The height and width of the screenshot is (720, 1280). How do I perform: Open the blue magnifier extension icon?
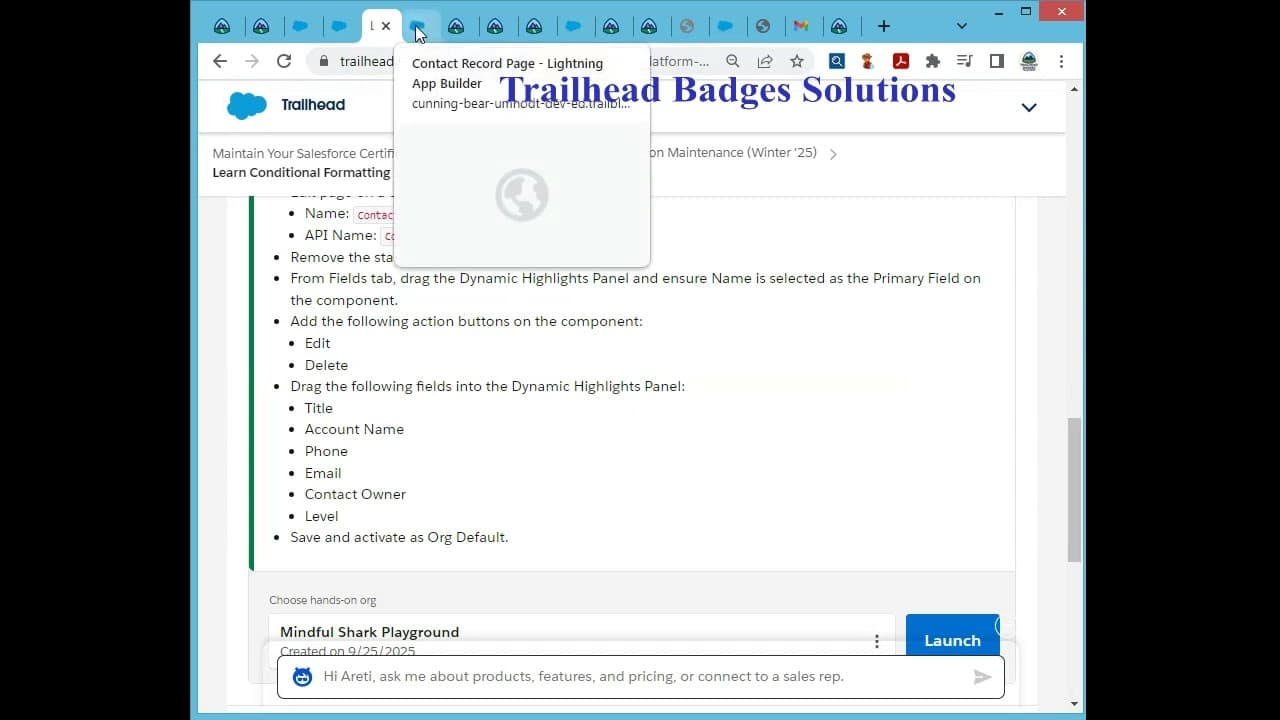837,61
